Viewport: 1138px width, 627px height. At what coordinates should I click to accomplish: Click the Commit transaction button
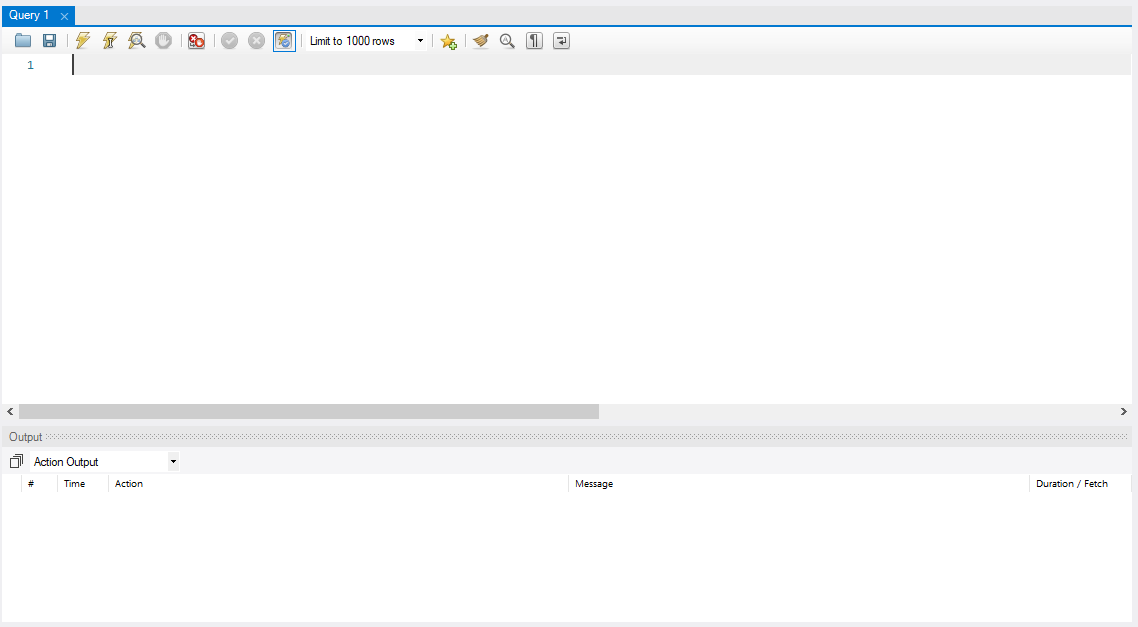(x=229, y=40)
